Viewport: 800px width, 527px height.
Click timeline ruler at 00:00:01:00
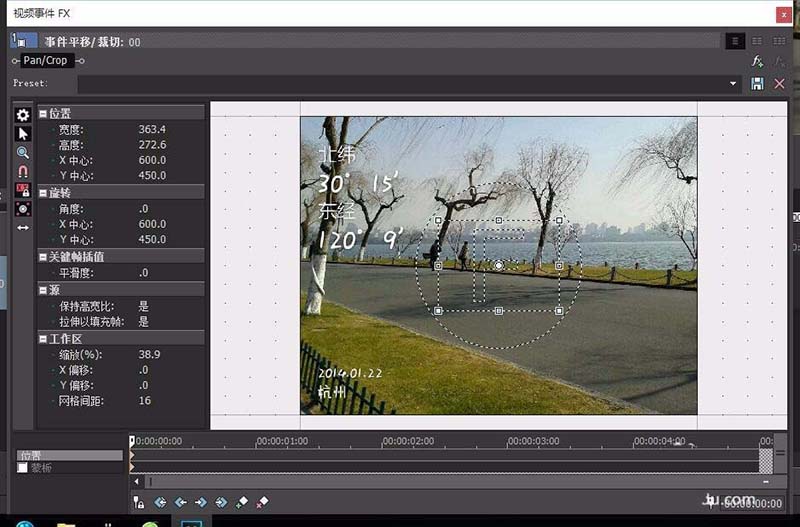[x=282, y=441]
